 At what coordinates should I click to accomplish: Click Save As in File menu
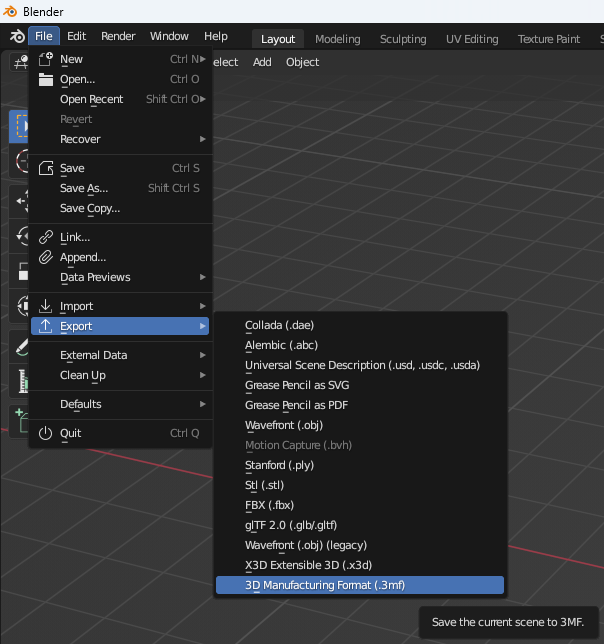tap(84, 188)
